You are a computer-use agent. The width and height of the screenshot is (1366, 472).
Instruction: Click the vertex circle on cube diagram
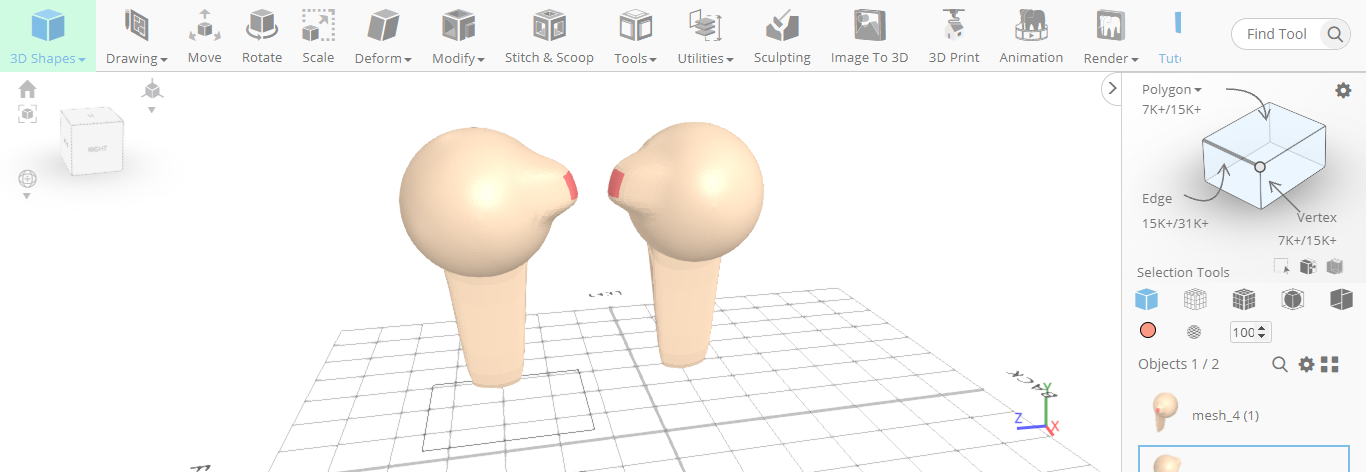coord(1260,167)
